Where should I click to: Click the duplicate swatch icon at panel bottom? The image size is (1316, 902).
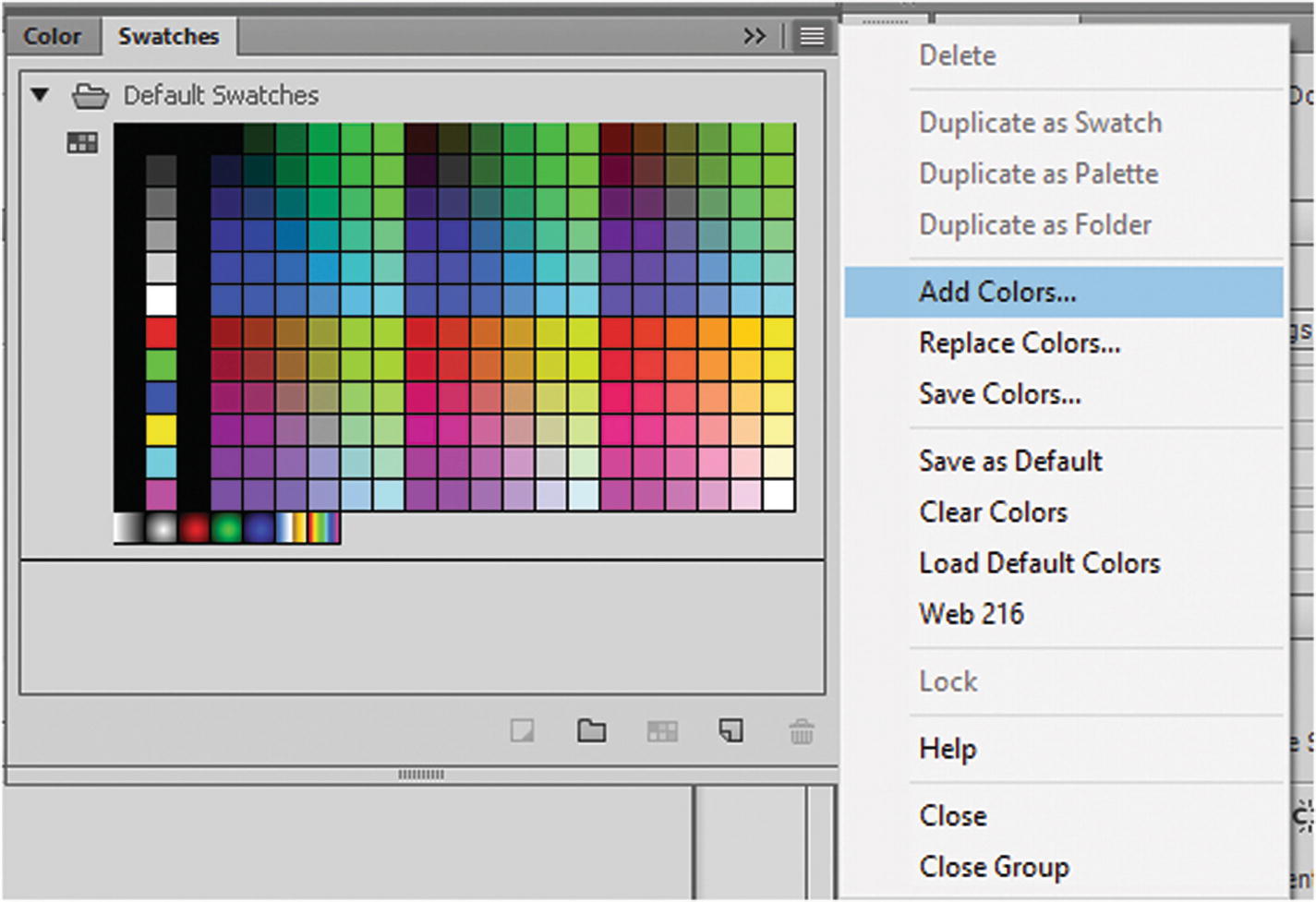click(x=730, y=732)
